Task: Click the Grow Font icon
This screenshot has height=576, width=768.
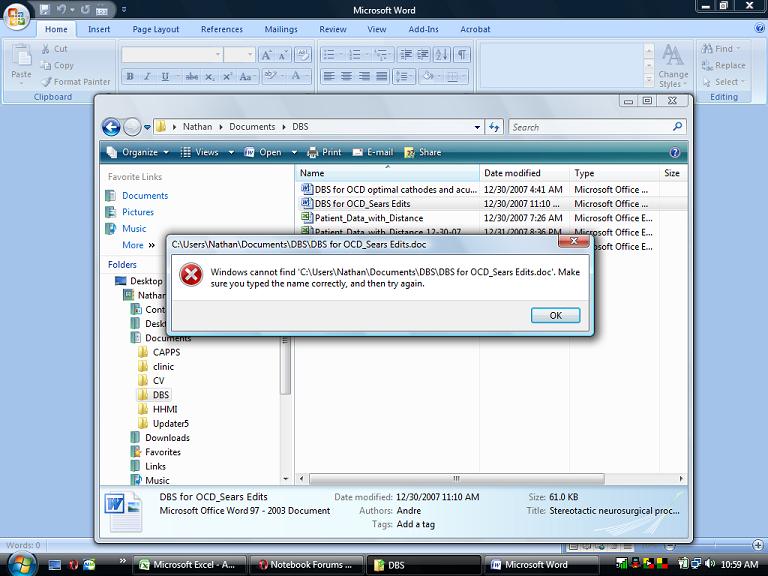Action: click(x=266, y=54)
